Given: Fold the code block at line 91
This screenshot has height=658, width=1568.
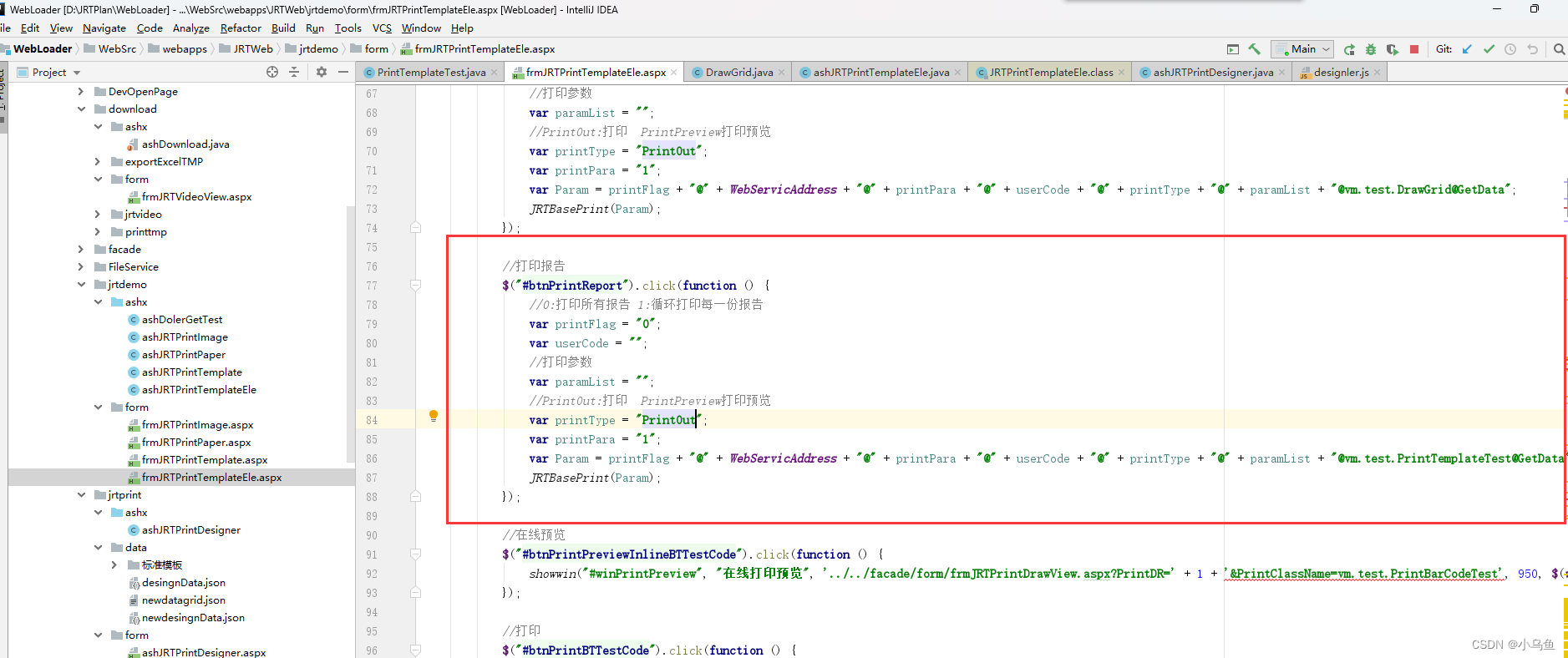Looking at the screenshot, I should click(x=415, y=554).
